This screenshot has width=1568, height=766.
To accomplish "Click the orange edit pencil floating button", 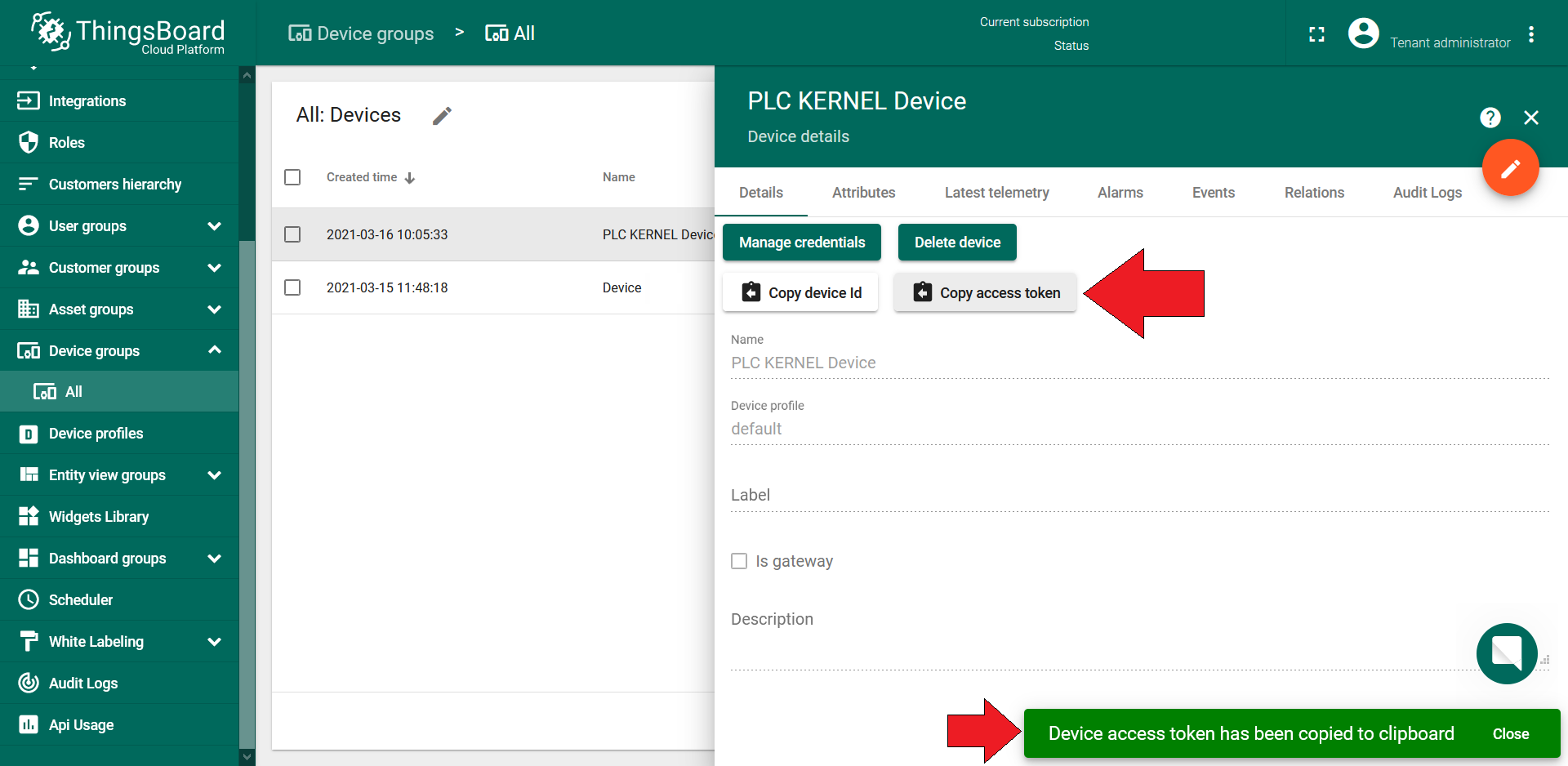I will 1510,168.
